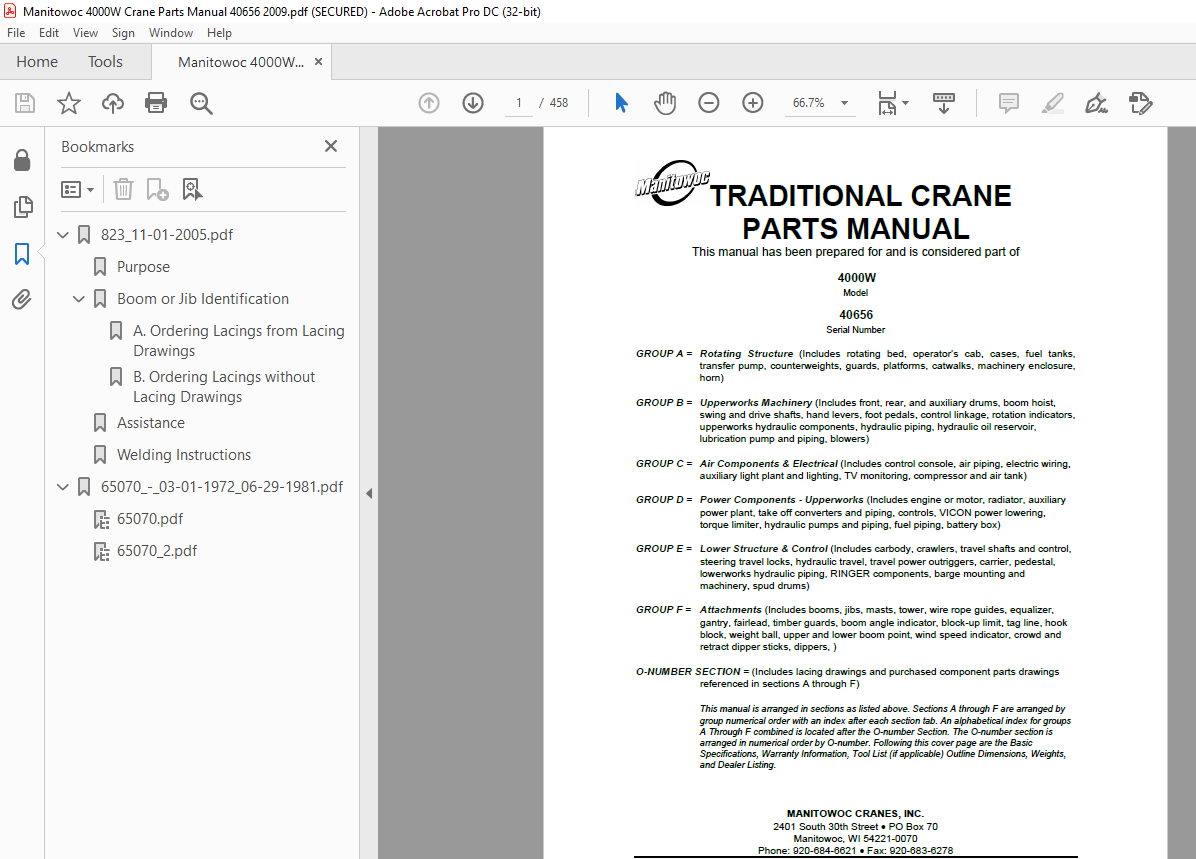
Task: Open the 65070.pdf bookmark
Action: (x=150, y=519)
